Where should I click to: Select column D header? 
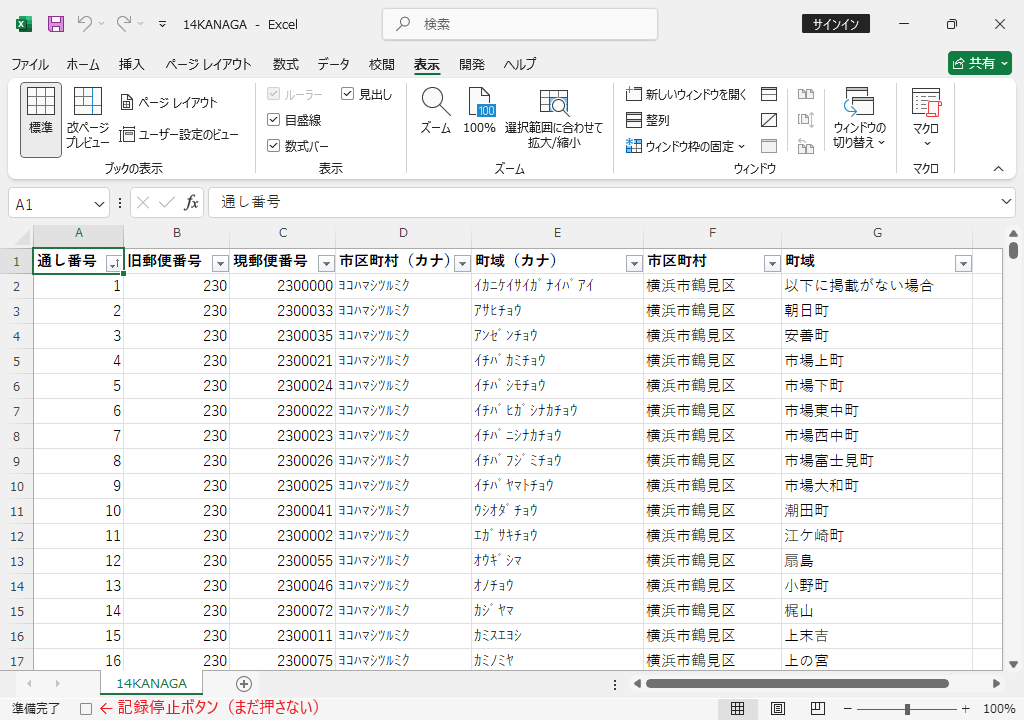coord(403,233)
